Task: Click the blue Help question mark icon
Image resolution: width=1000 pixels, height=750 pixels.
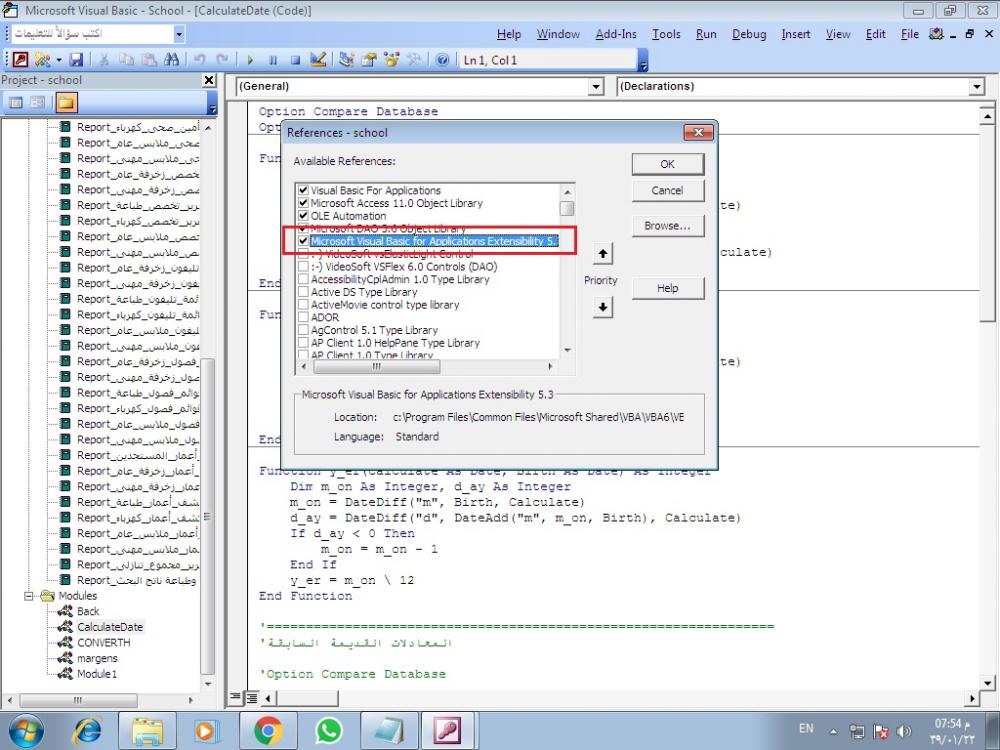Action: [442, 60]
